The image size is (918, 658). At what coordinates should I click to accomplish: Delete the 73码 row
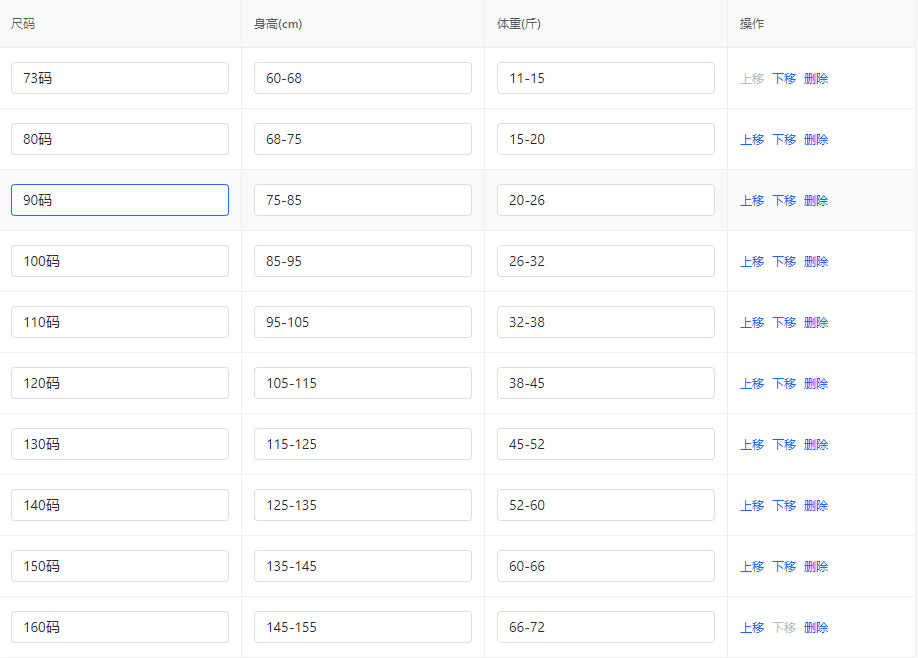point(816,79)
